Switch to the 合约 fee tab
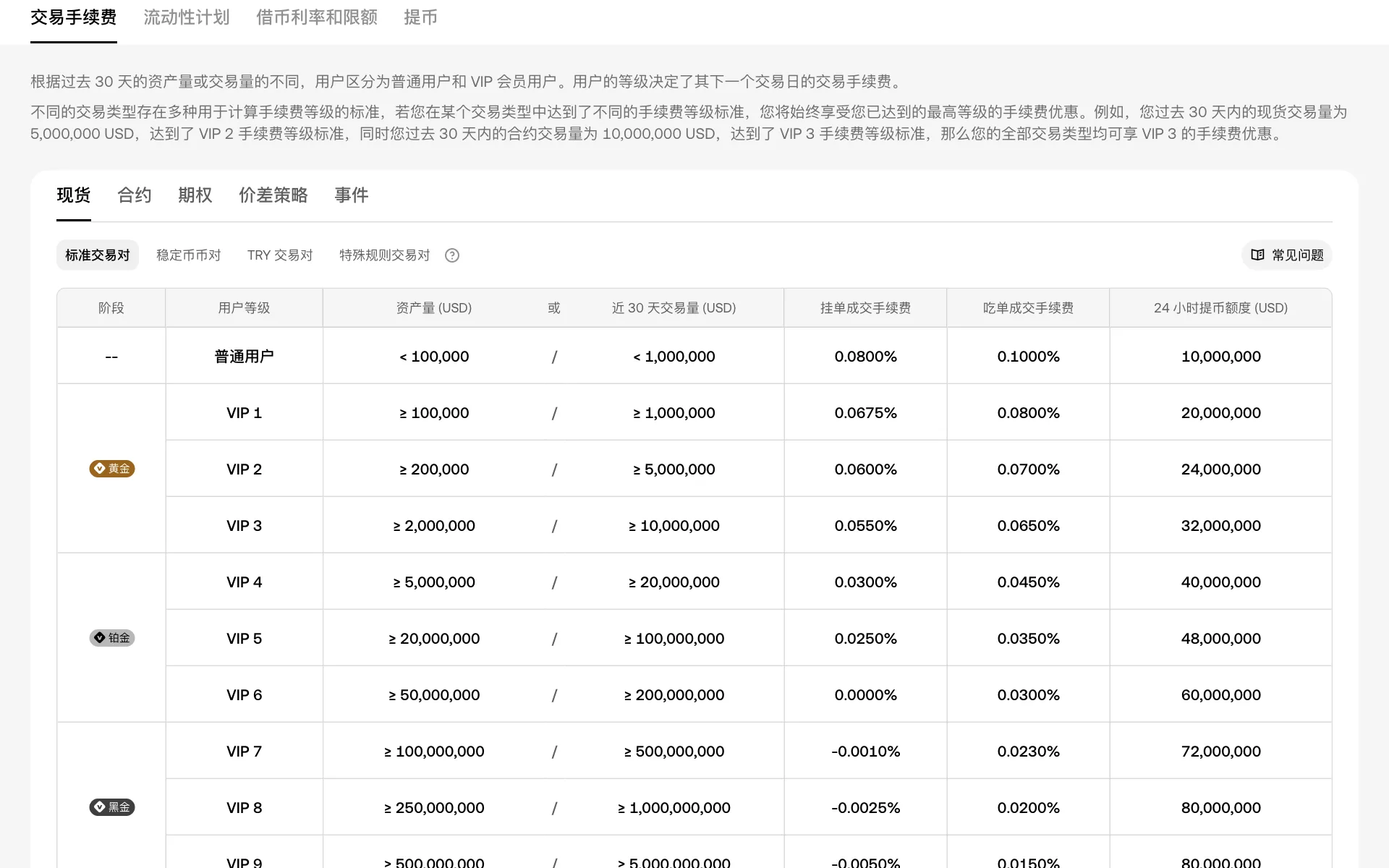Screen dimensions: 1389x868 click(135, 195)
